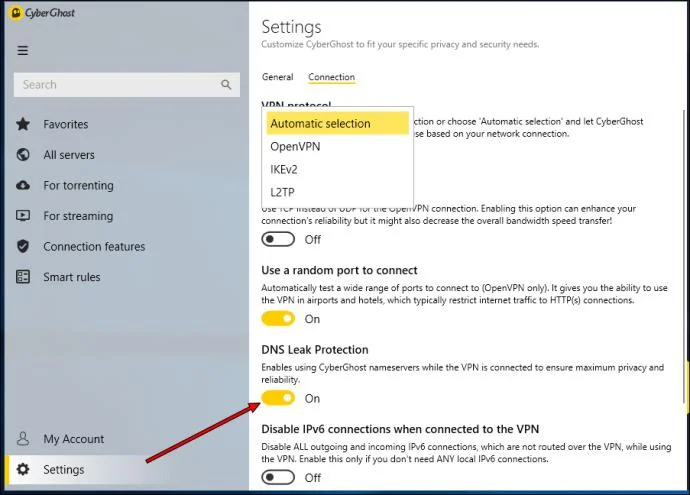Click the magnifier search icon
Image resolution: width=690 pixels, height=495 pixels.
pos(226,84)
